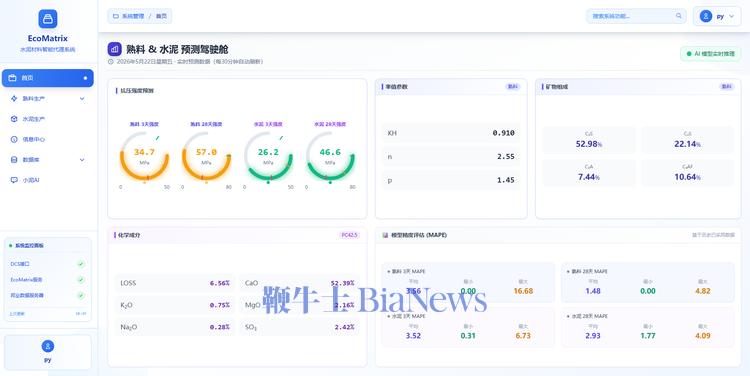Click the green check on third monitor row
The image size is (750, 376).
[81, 296]
